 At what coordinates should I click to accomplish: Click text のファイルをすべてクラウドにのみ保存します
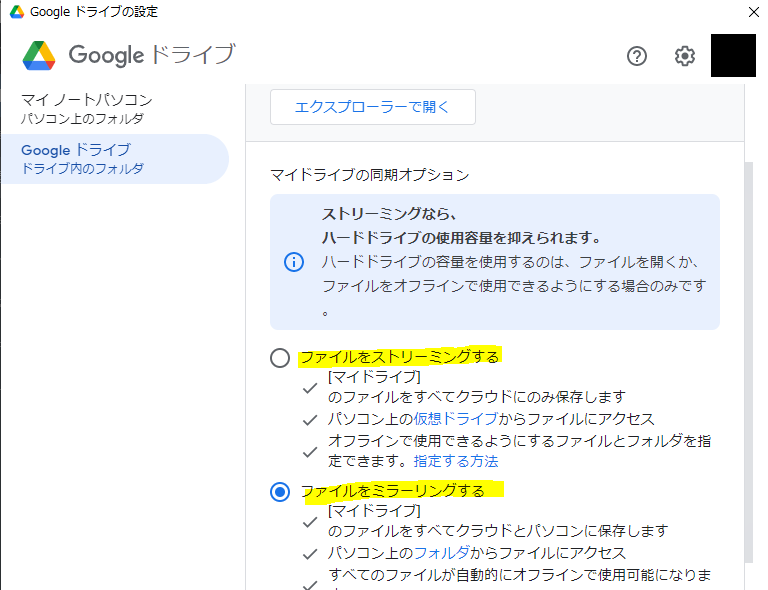(477, 397)
